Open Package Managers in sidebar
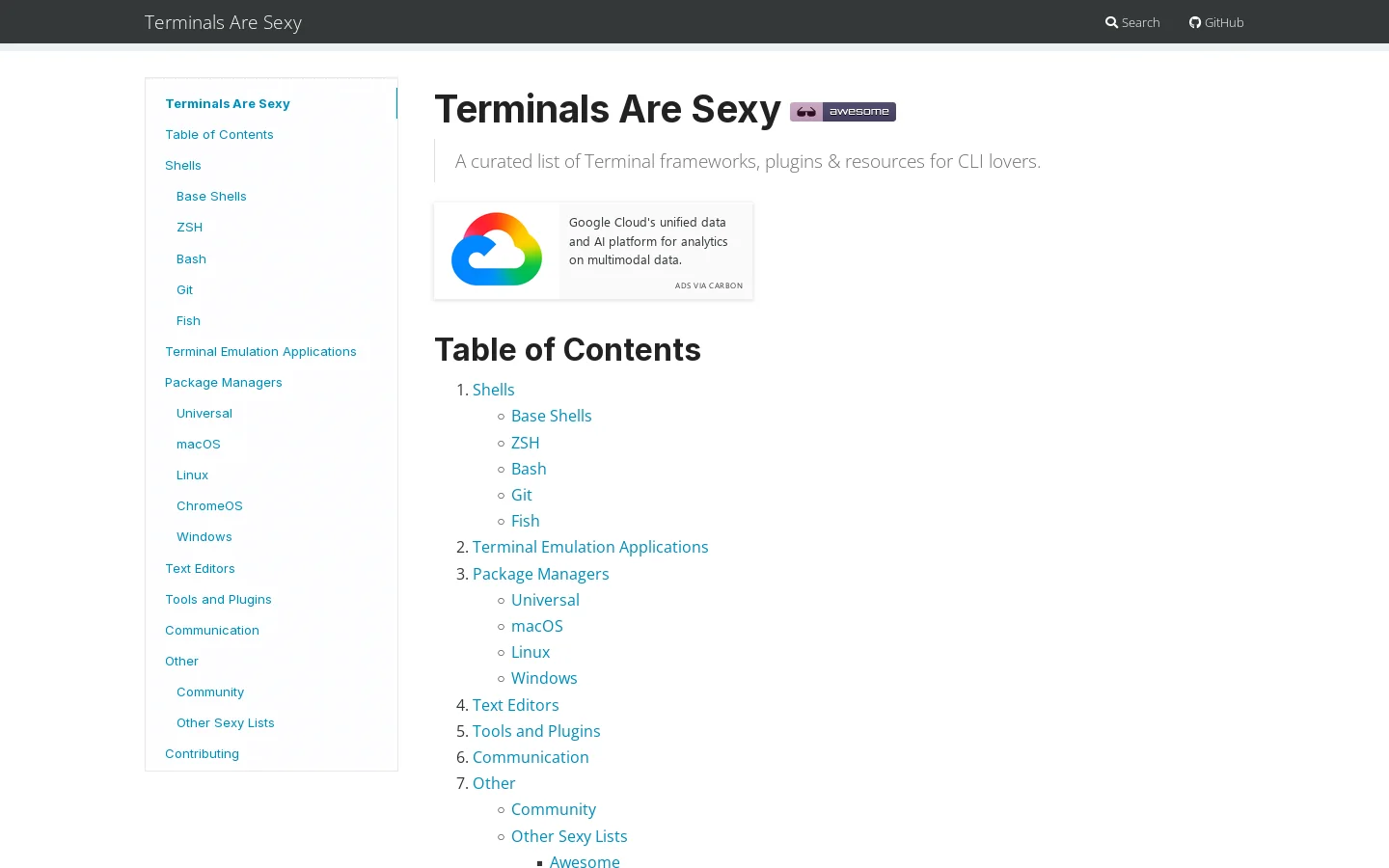This screenshot has width=1389, height=868. tap(224, 382)
